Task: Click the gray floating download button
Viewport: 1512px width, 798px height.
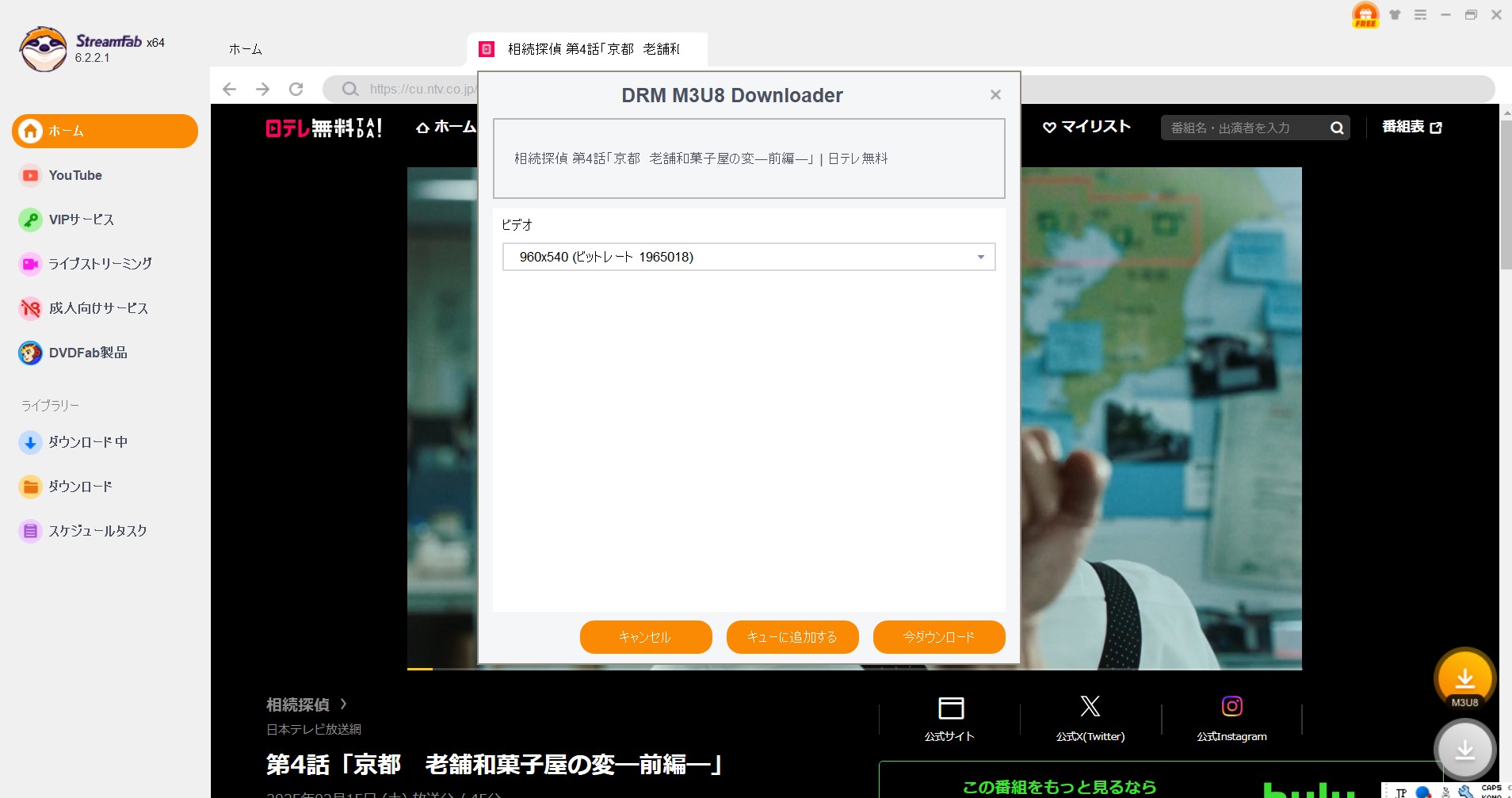Action: (x=1464, y=749)
